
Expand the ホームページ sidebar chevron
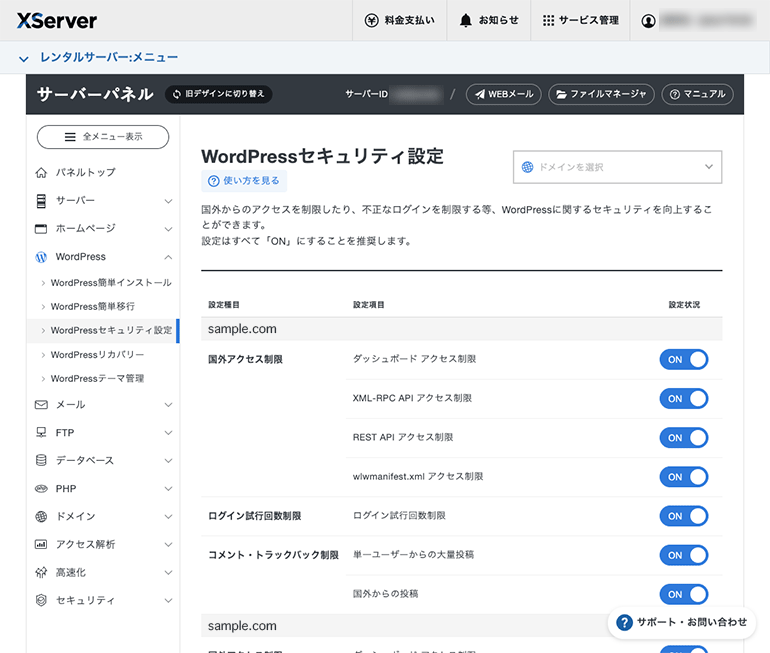[168, 229]
